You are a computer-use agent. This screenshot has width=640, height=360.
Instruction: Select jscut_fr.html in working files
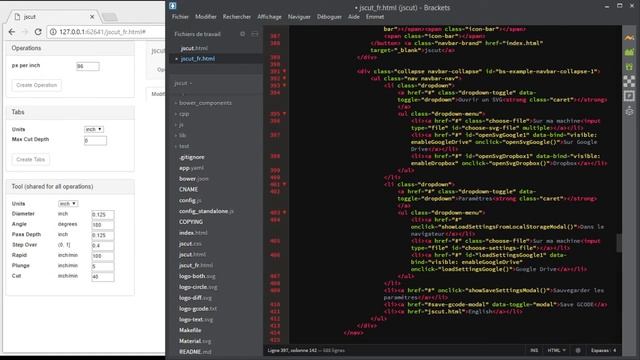198,59
